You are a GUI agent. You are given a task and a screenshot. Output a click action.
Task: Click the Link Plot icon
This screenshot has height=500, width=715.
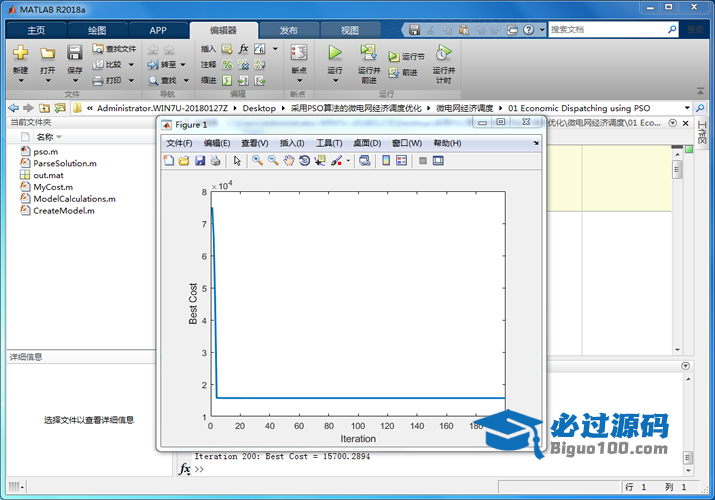click(x=364, y=160)
